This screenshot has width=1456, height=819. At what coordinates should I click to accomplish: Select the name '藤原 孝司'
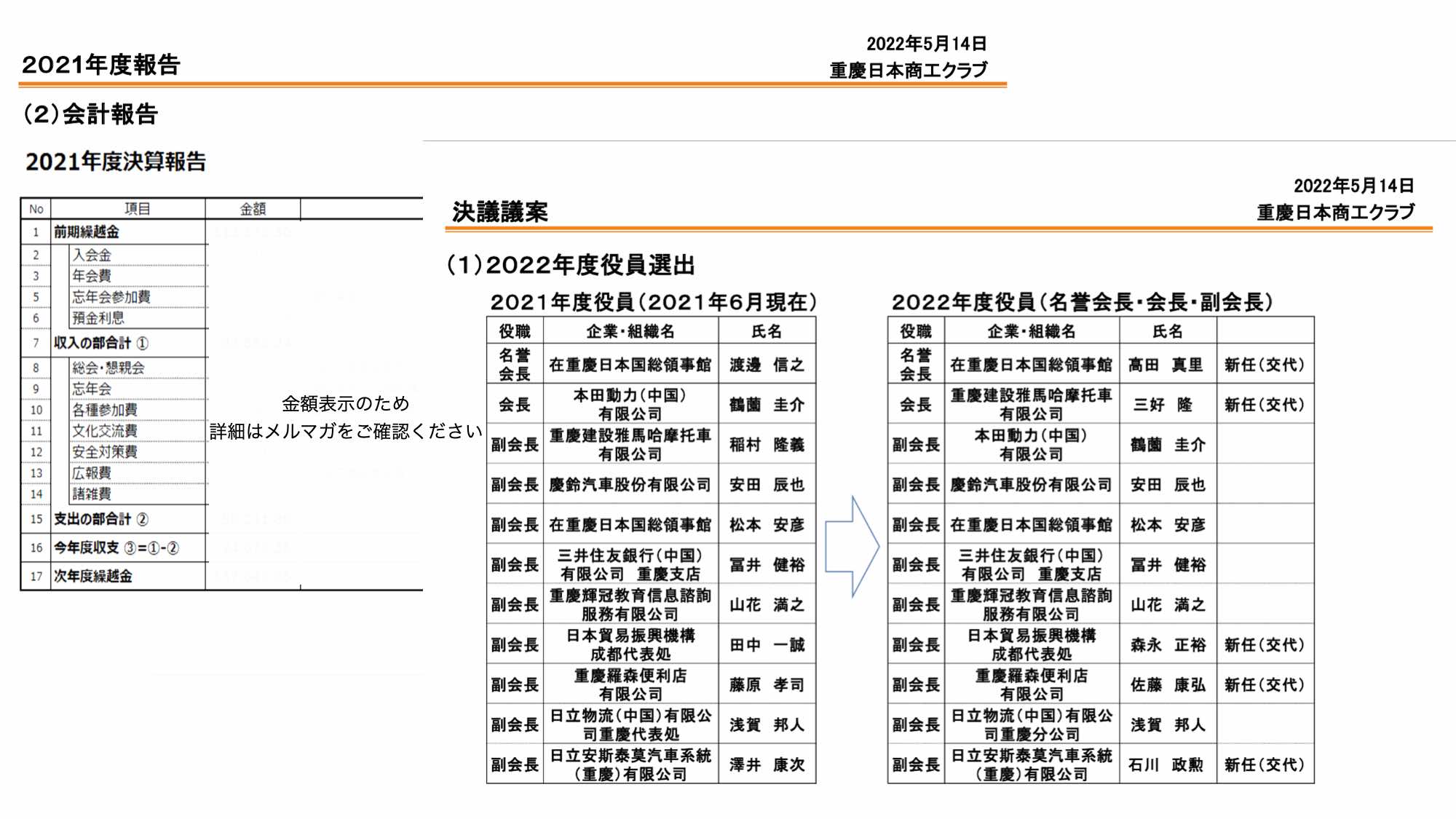point(767,685)
